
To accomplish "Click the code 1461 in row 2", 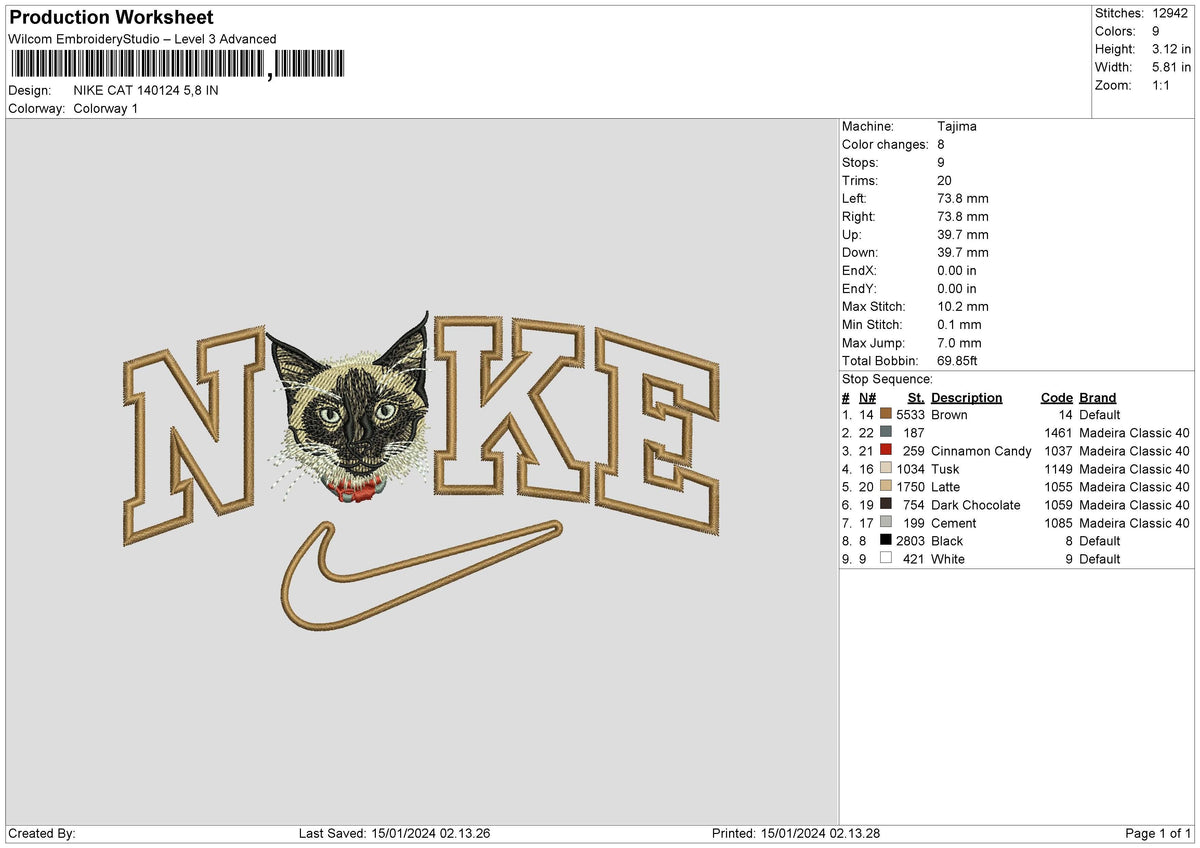I will [x=1058, y=432].
